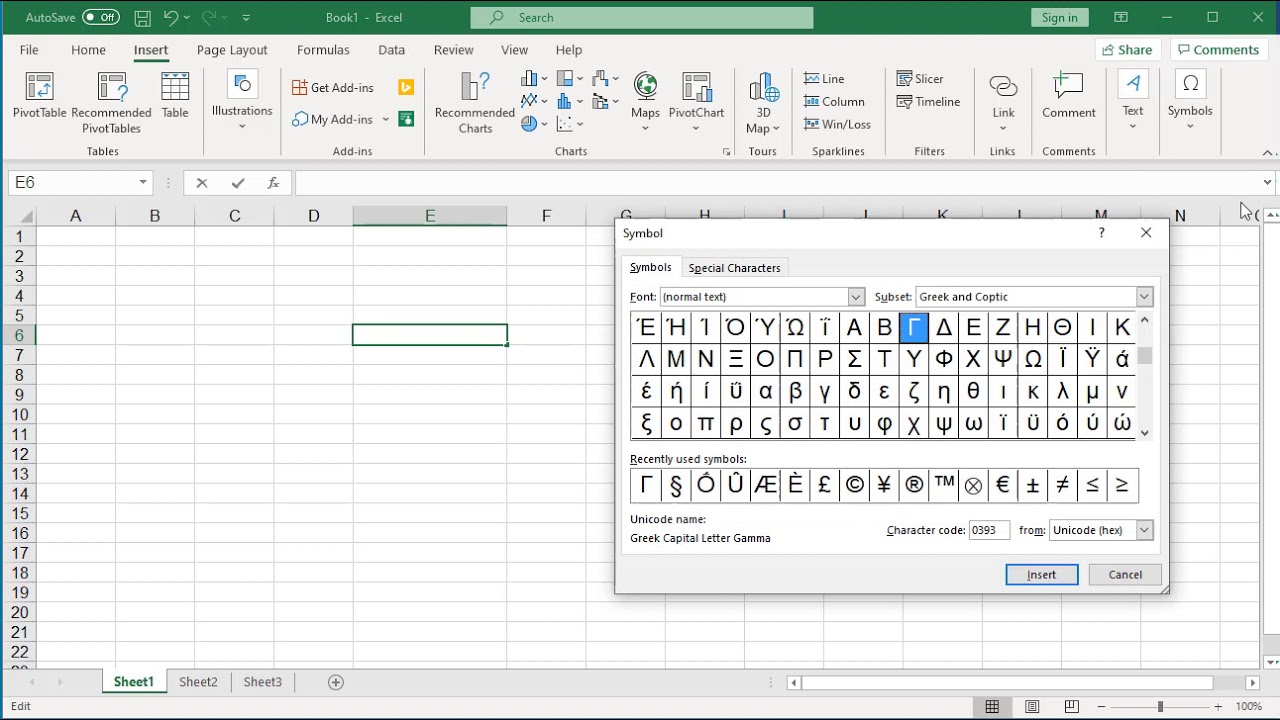Open the Symbols group menu
The width and height of the screenshot is (1280, 720).
click(x=1190, y=102)
